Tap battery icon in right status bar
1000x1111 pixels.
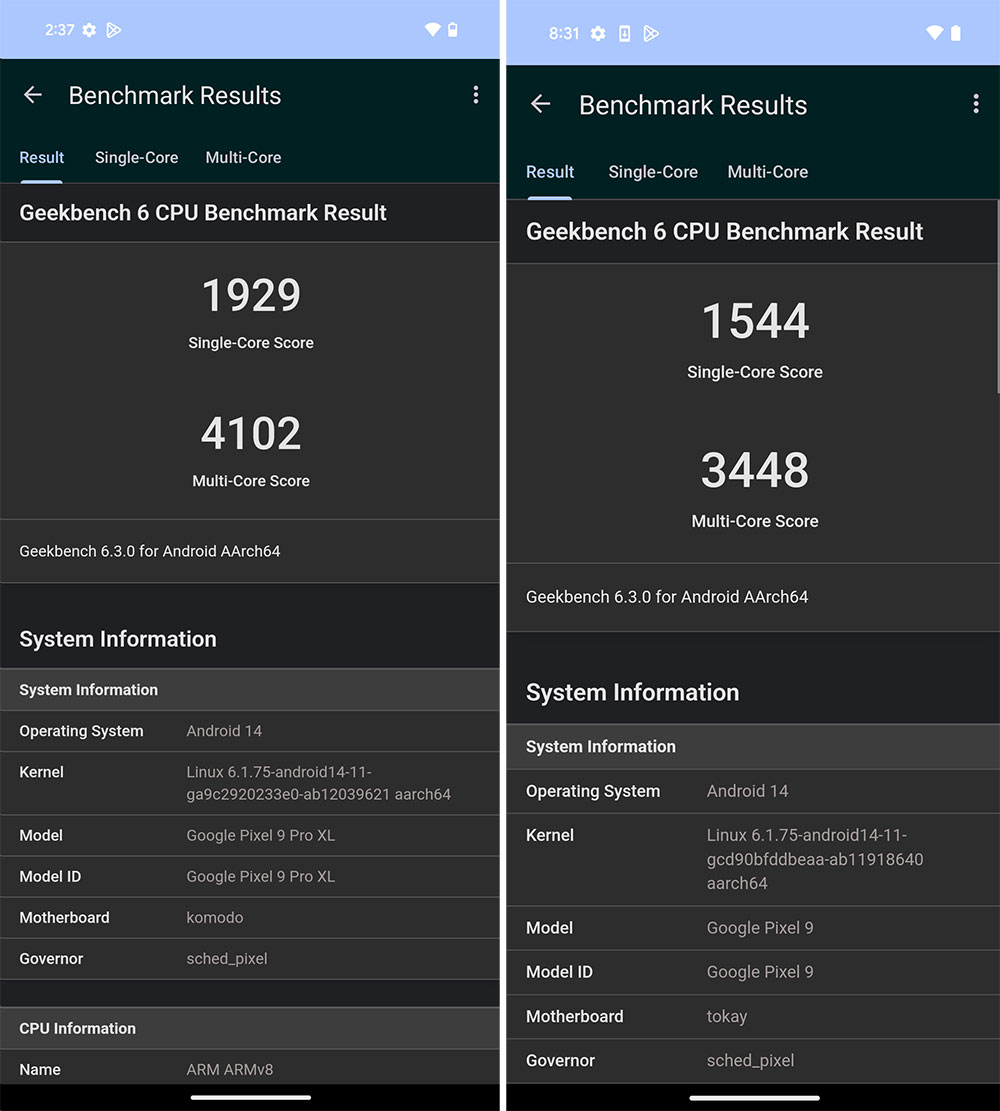pos(955,33)
